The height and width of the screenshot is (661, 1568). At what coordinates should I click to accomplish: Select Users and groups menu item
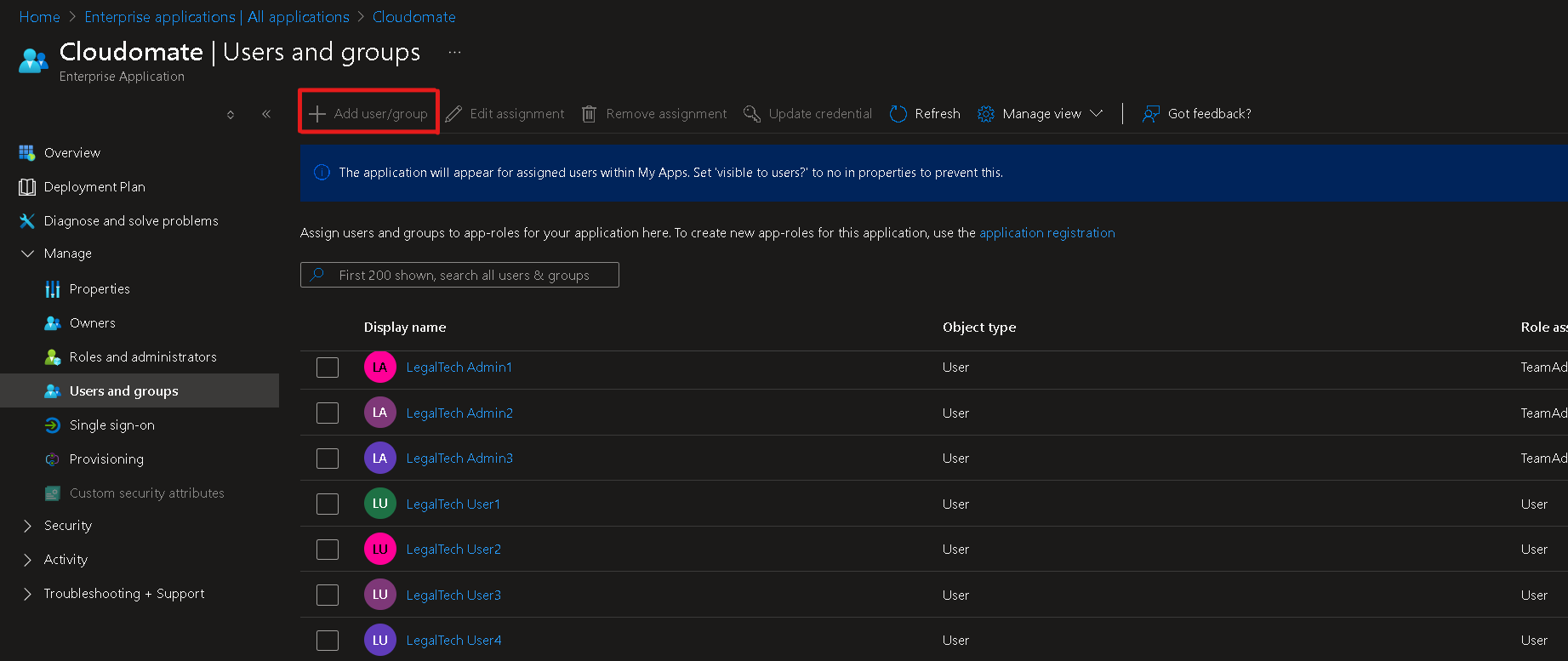click(140, 390)
